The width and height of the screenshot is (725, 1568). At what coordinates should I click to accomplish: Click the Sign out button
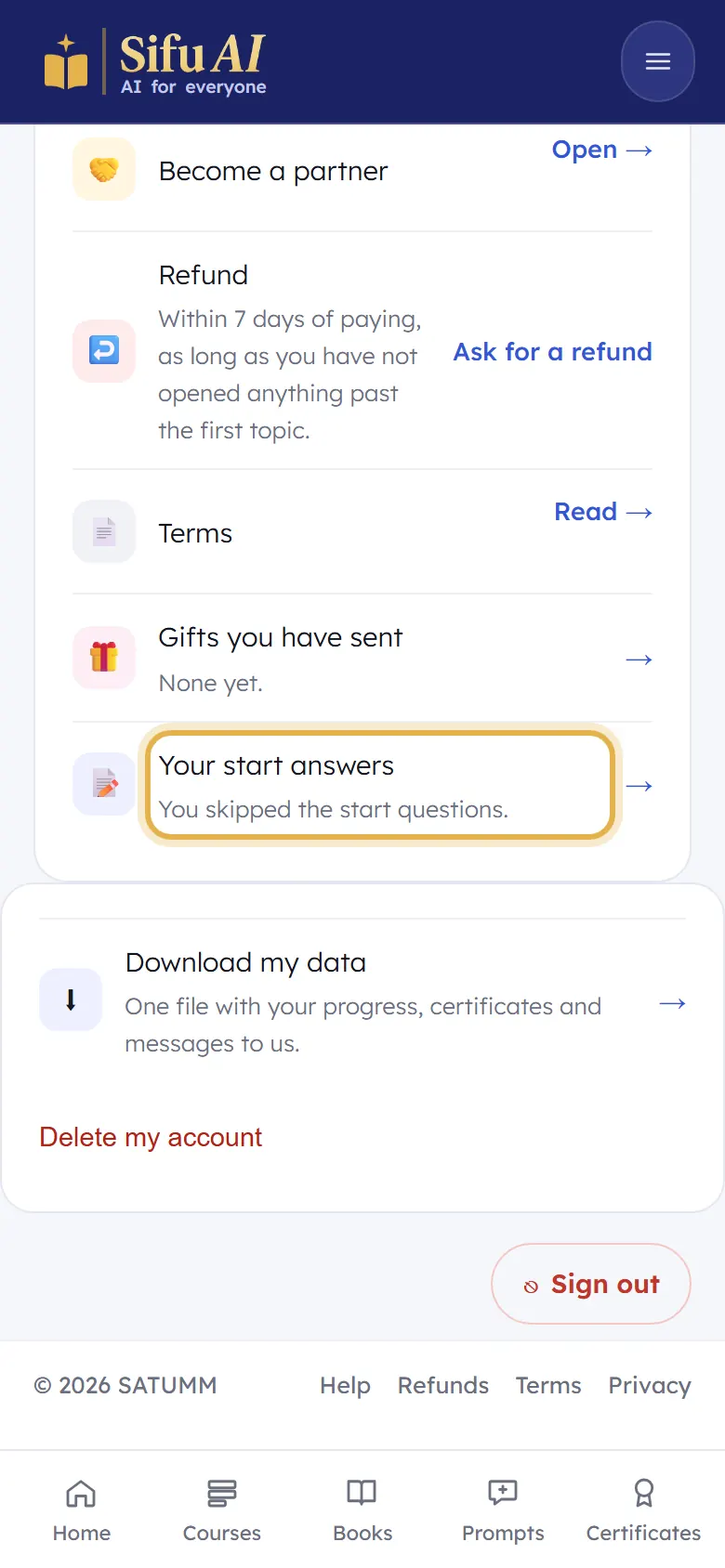591,1284
